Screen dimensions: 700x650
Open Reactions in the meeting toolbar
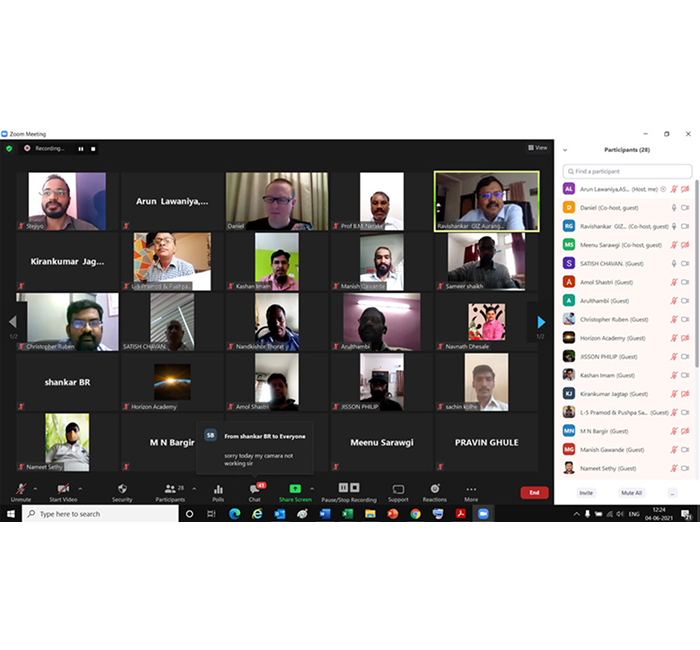434,492
